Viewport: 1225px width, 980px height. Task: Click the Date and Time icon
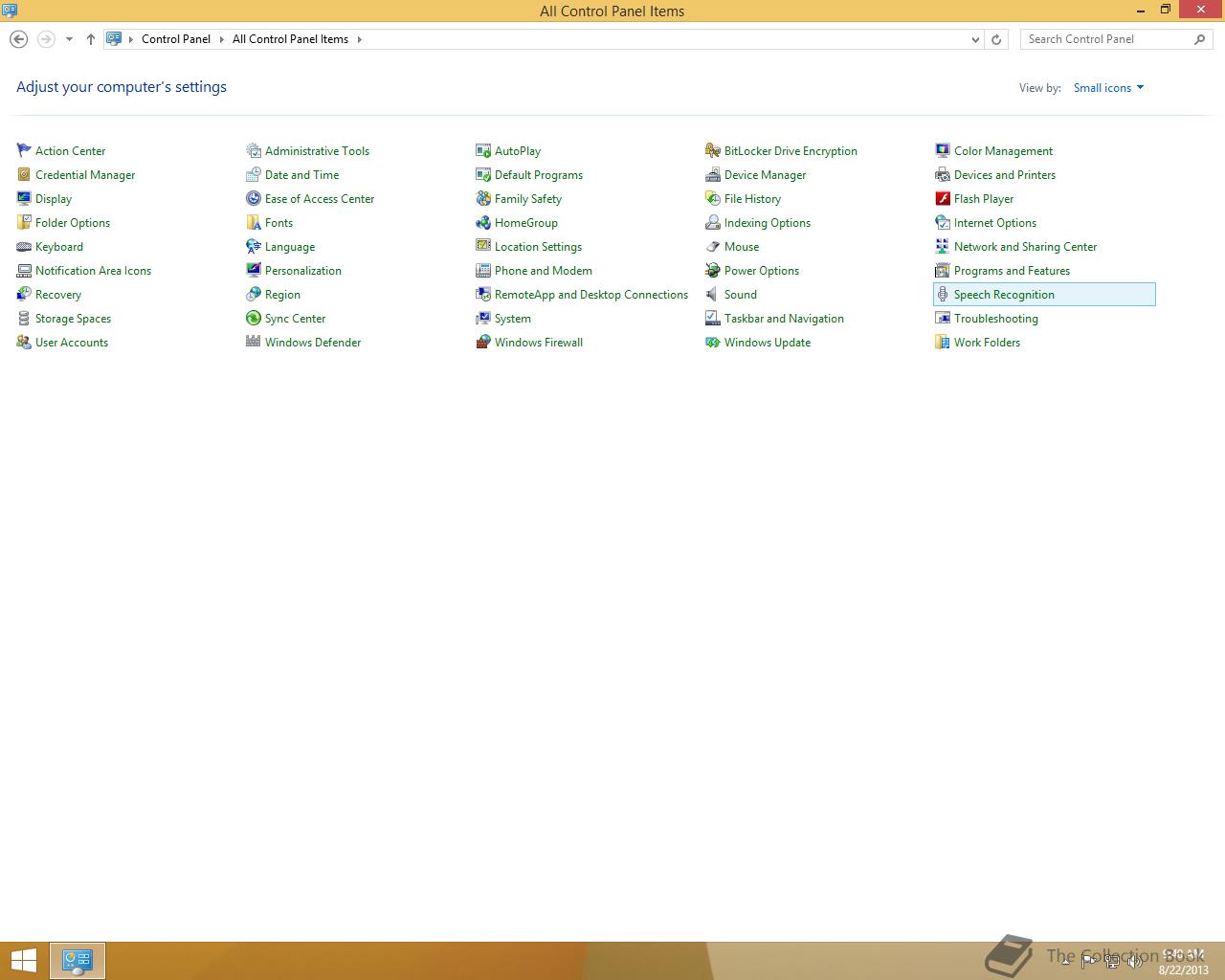pos(254,174)
